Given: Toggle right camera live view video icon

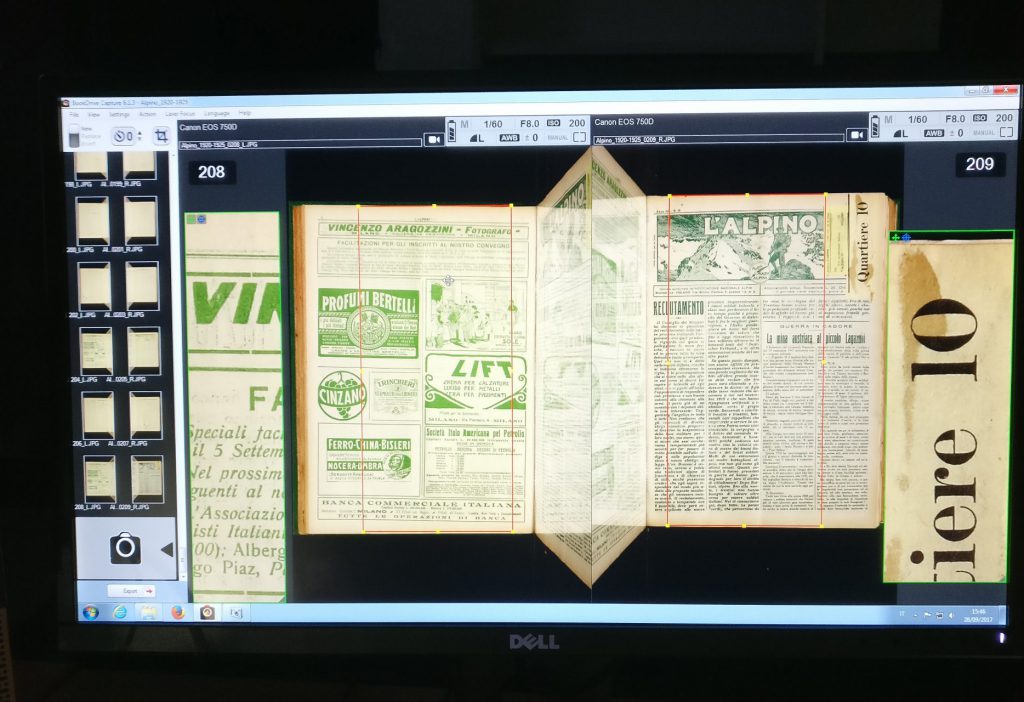Looking at the screenshot, I should point(856,135).
